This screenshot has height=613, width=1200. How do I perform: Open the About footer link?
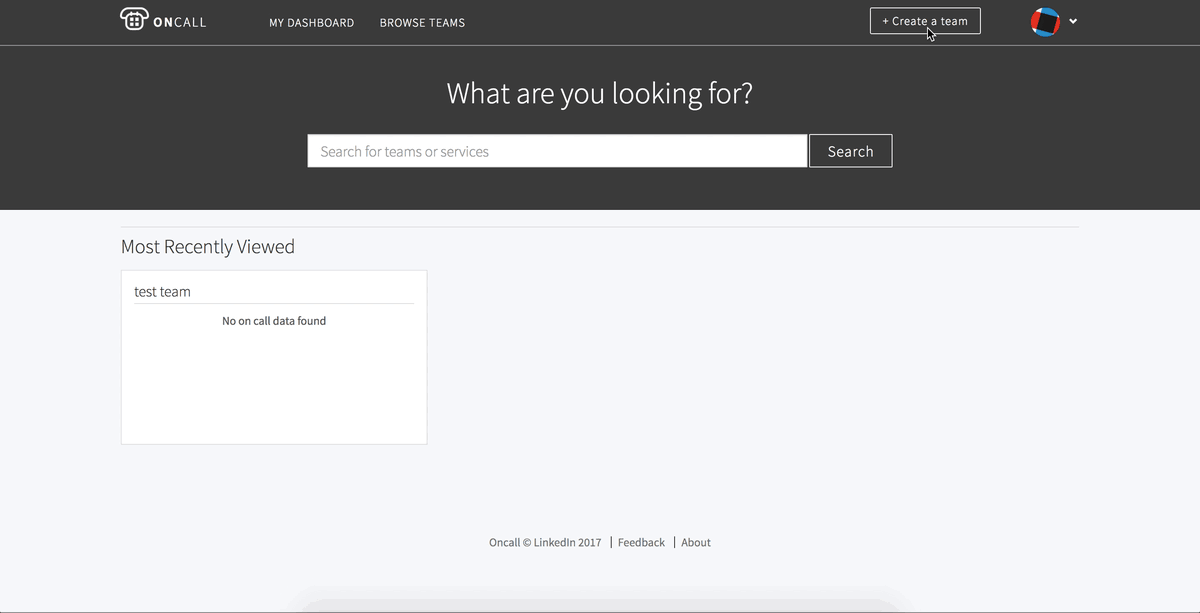pos(696,542)
